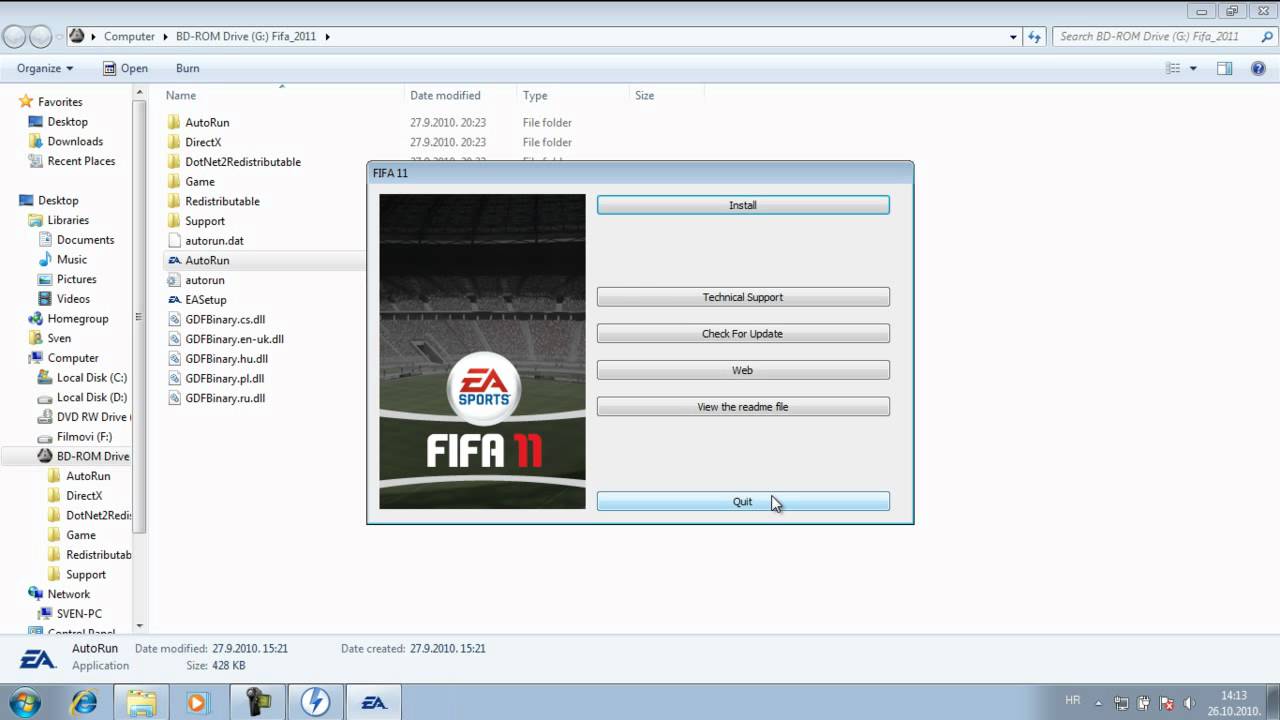Click Burn in the Explorer toolbar

tap(187, 68)
